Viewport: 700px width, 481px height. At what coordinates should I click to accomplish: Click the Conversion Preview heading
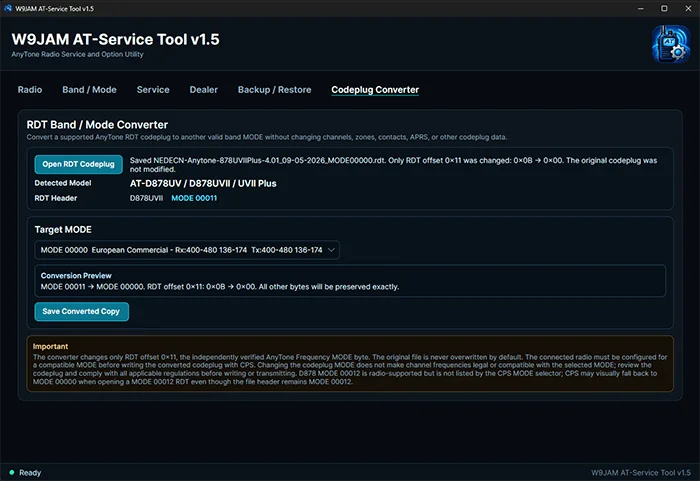pyautogui.click(x=76, y=276)
